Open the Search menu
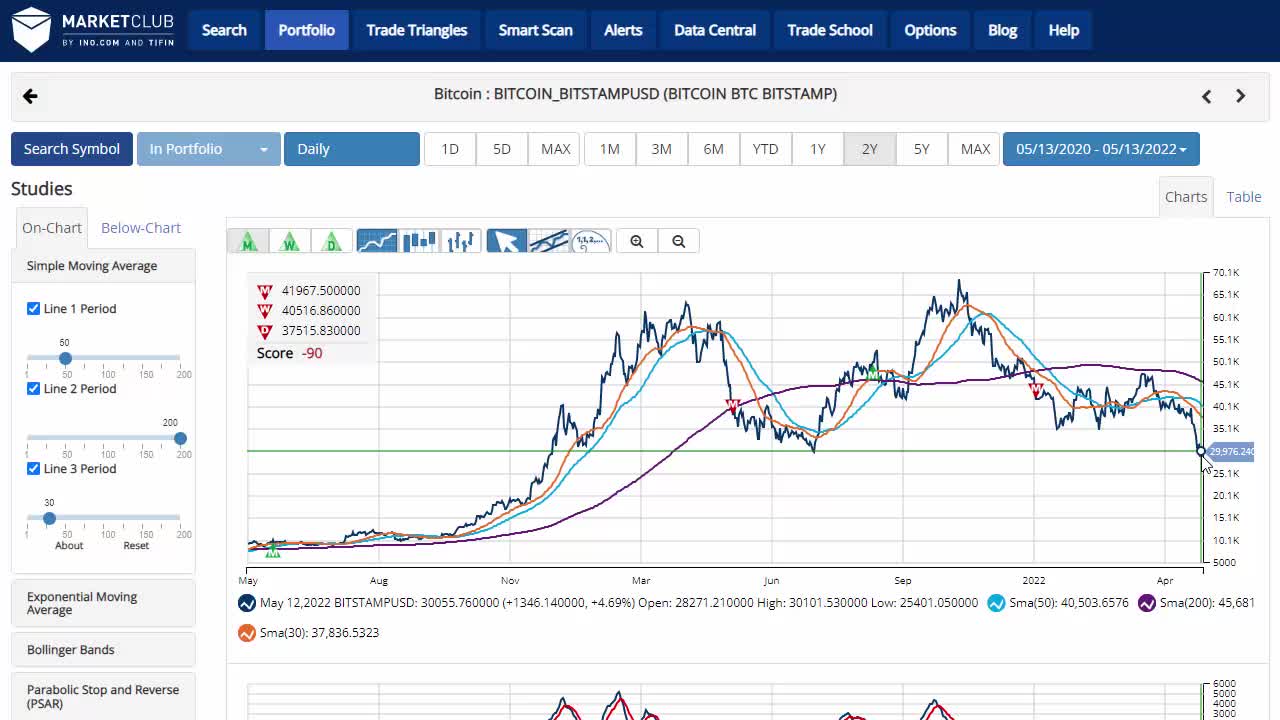 pos(224,30)
